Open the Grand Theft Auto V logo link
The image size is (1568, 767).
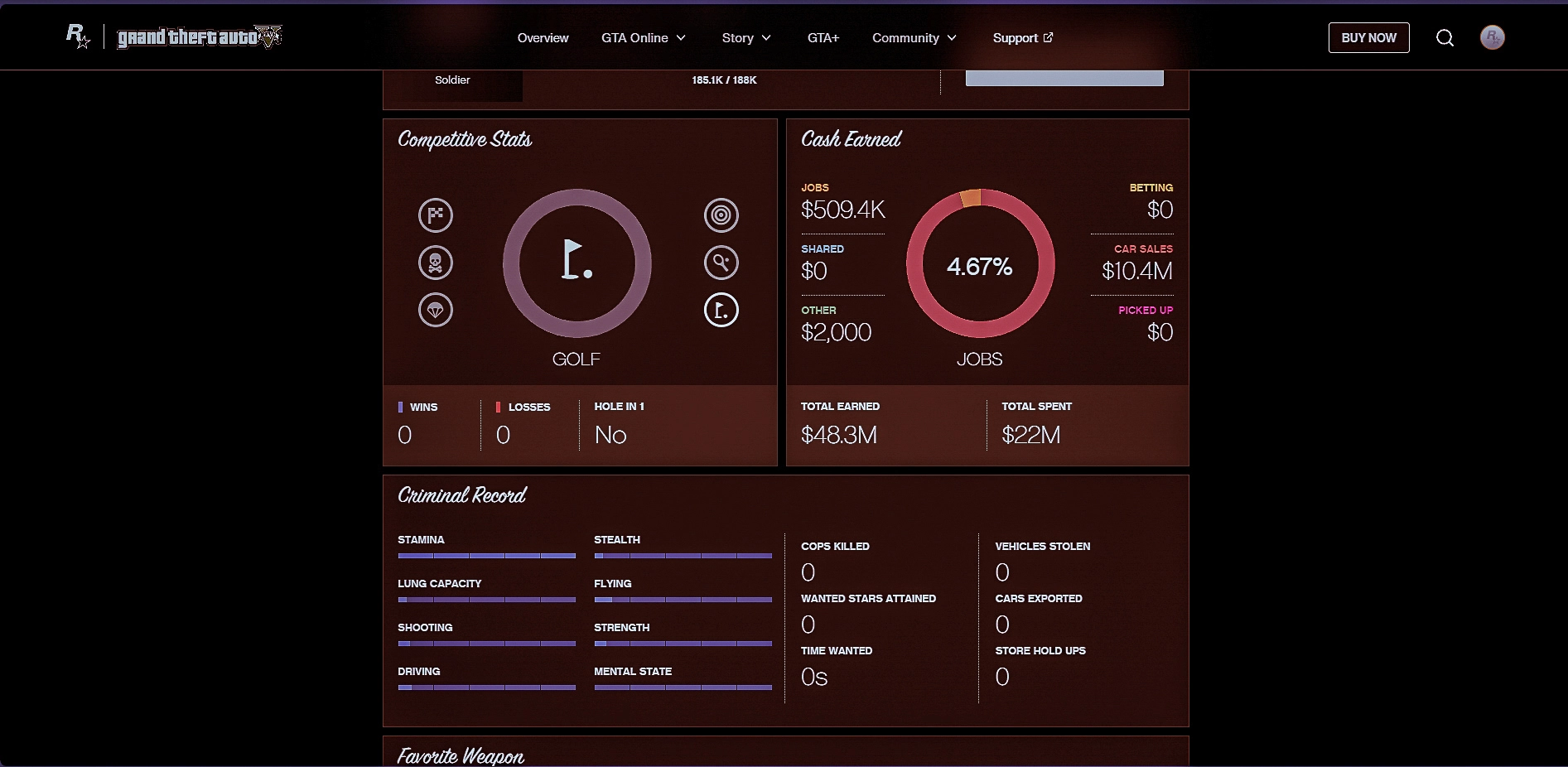tap(200, 37)
